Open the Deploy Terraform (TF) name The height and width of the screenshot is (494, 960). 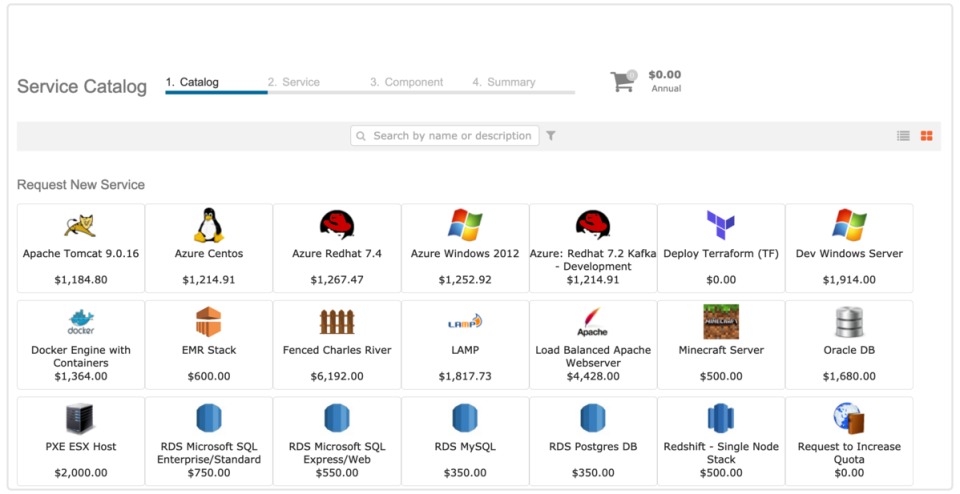pos(721,253)
